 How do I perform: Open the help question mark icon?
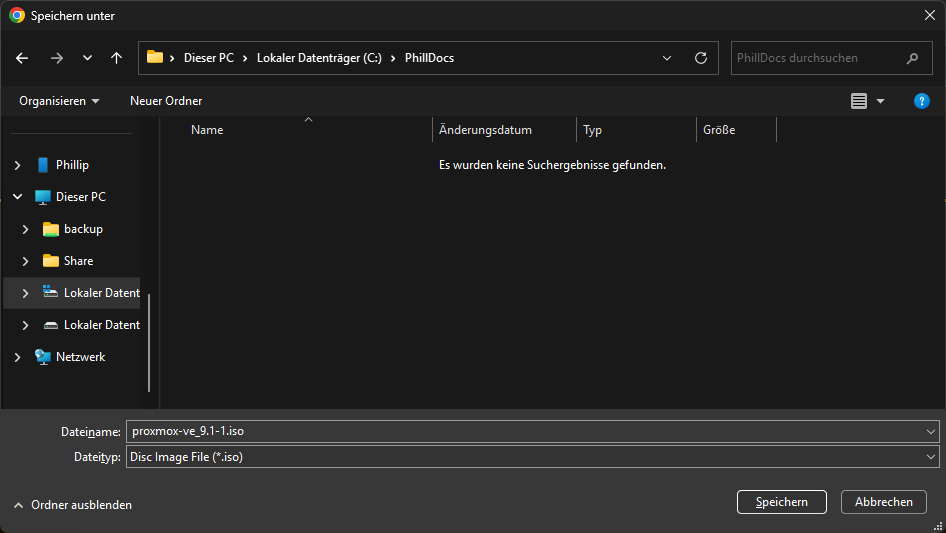922,101
